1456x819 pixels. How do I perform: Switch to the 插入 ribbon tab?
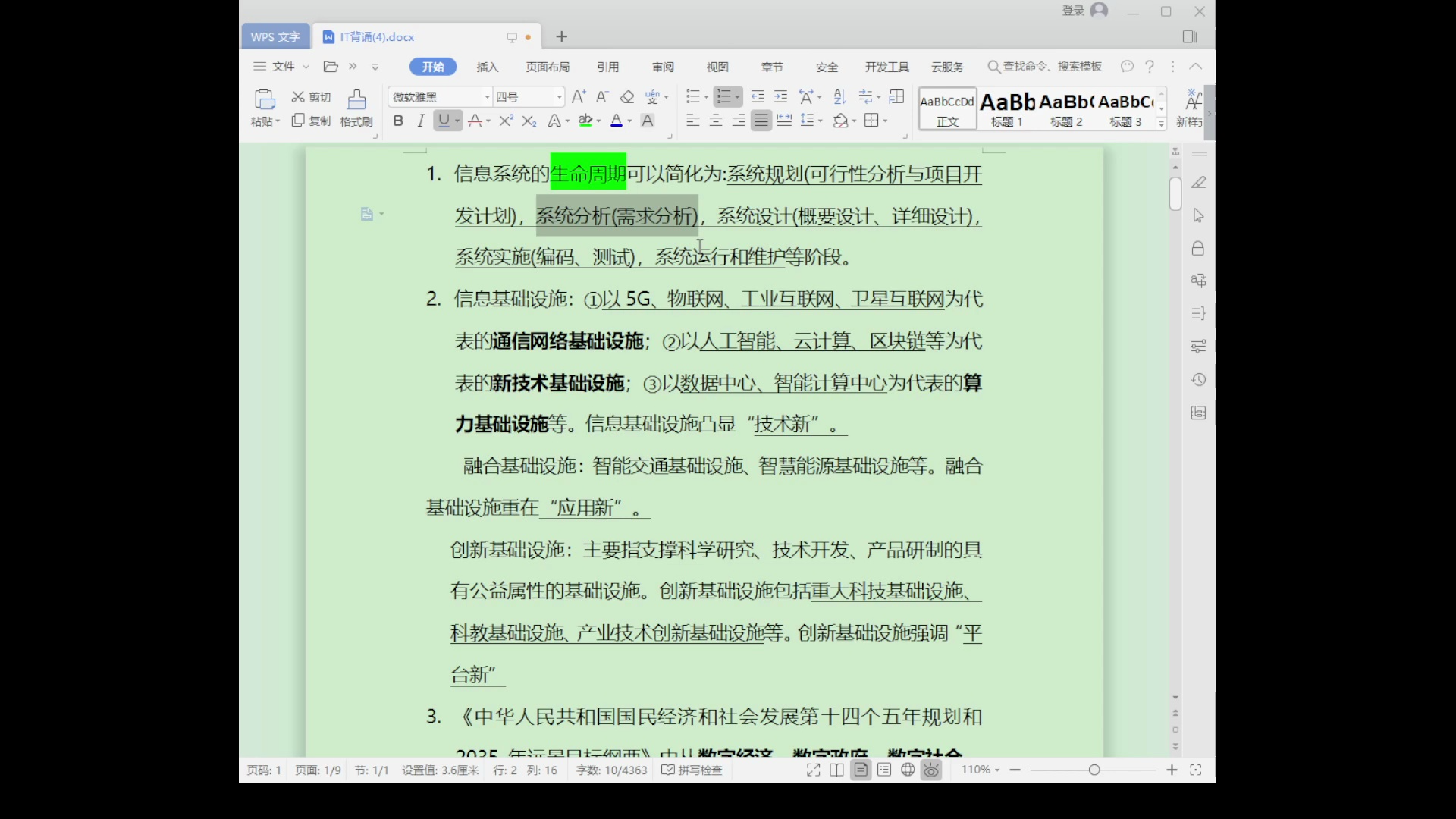click(x=488, y=67)
